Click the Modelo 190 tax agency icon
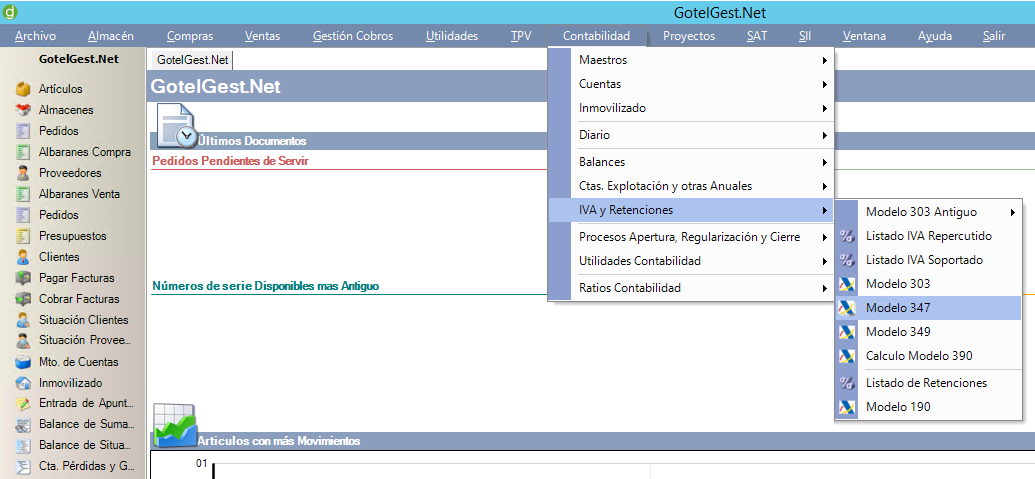The height and width of the screenshot is (479, 1035). [847, 407]
